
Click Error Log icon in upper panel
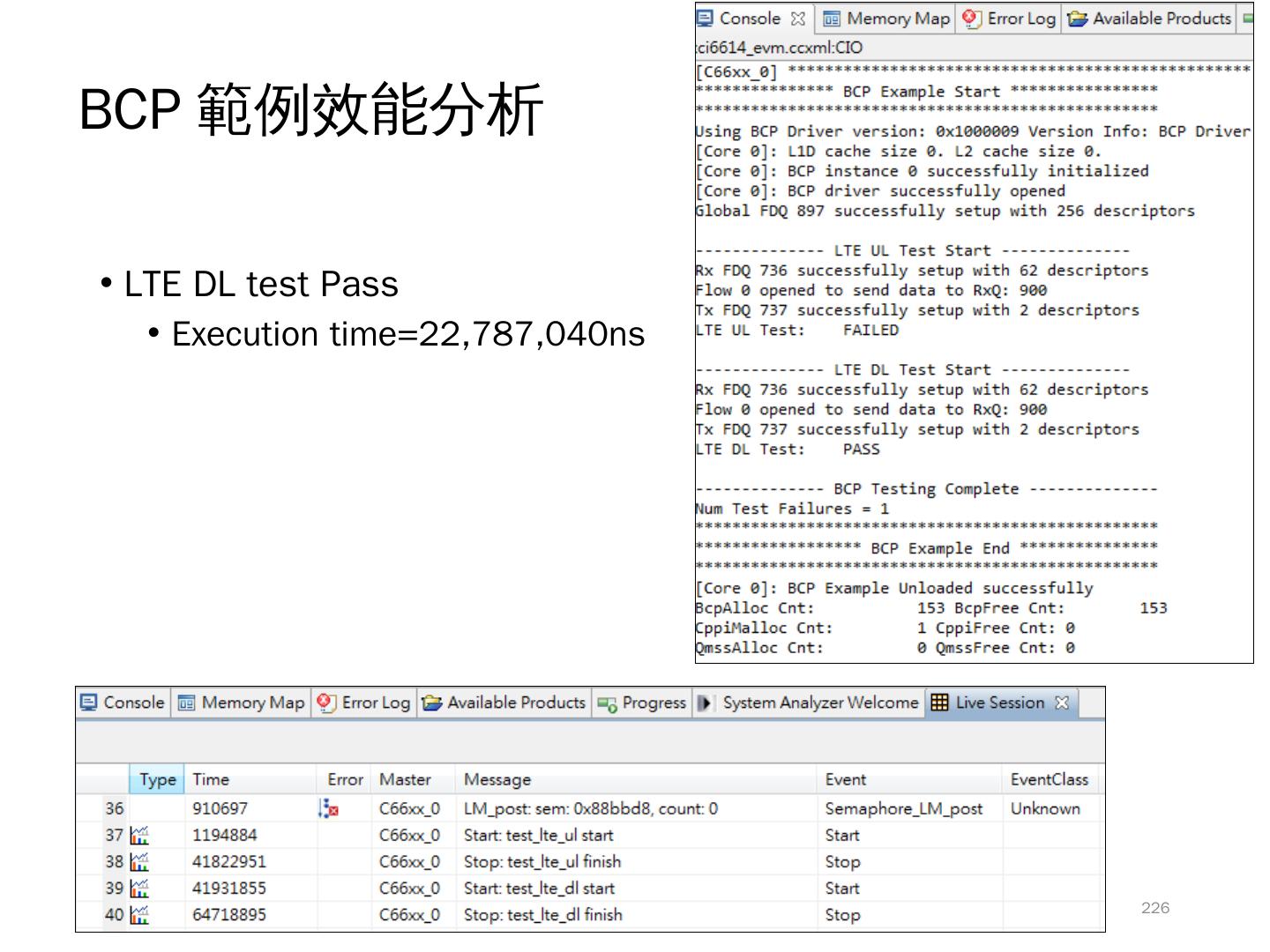coord(972,19)
